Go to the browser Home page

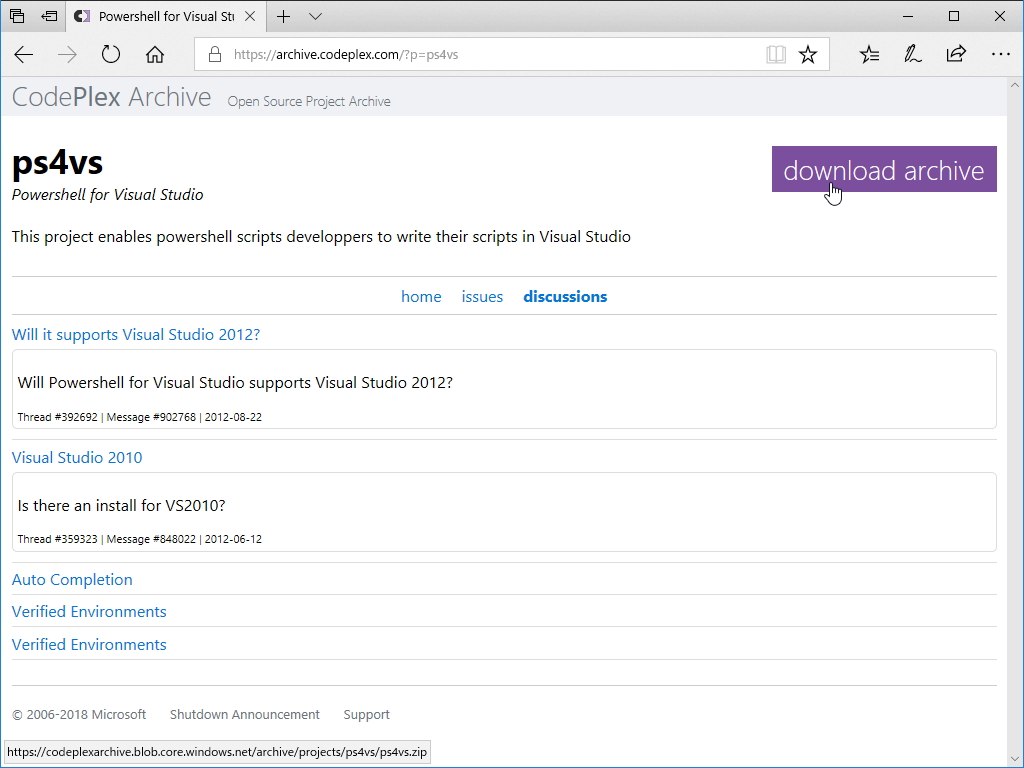coord(155,55)
